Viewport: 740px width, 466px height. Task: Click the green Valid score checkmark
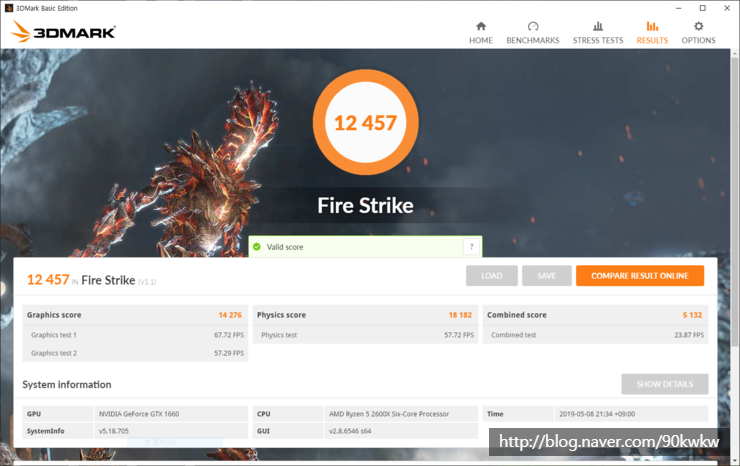pos(257,247)
